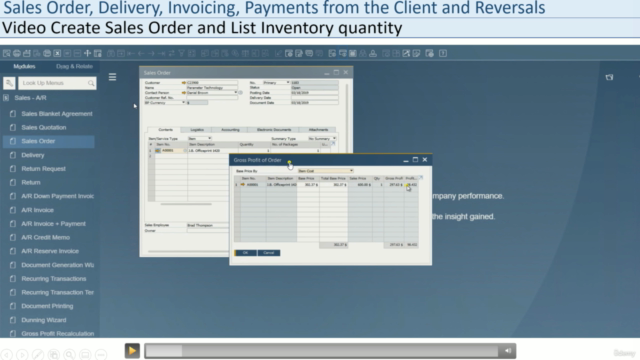Open A/R Invoice from the sidebar
The width and height of the screenshot is (640, 360).
click(37, 210)
